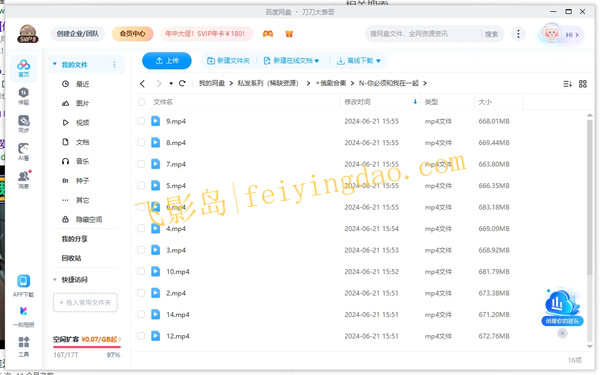Viewport: 600px width, 375px height.
Task: Open the 回收站 recycle bin
Action: [72, 258]
